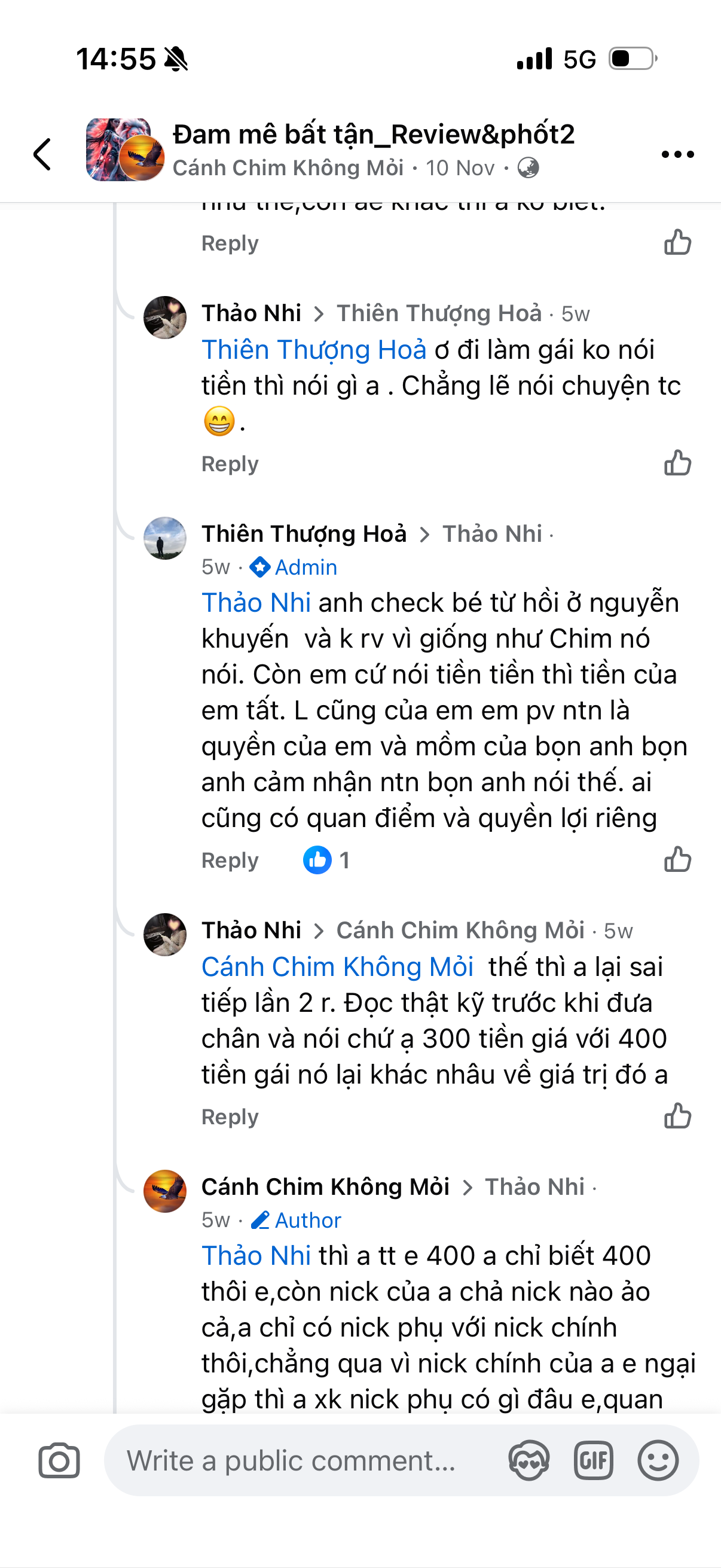Open the three-dots post options menu
The width and height of the screenshot is (721, 1568).
pos(677,155)
